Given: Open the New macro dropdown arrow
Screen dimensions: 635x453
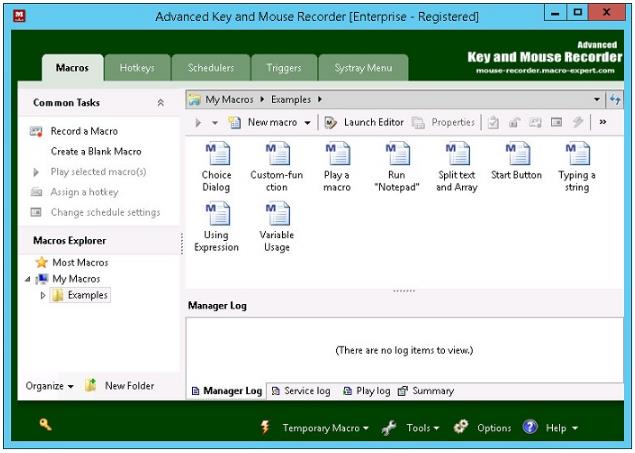Looking at the screenshot, I should pos(307,123).
